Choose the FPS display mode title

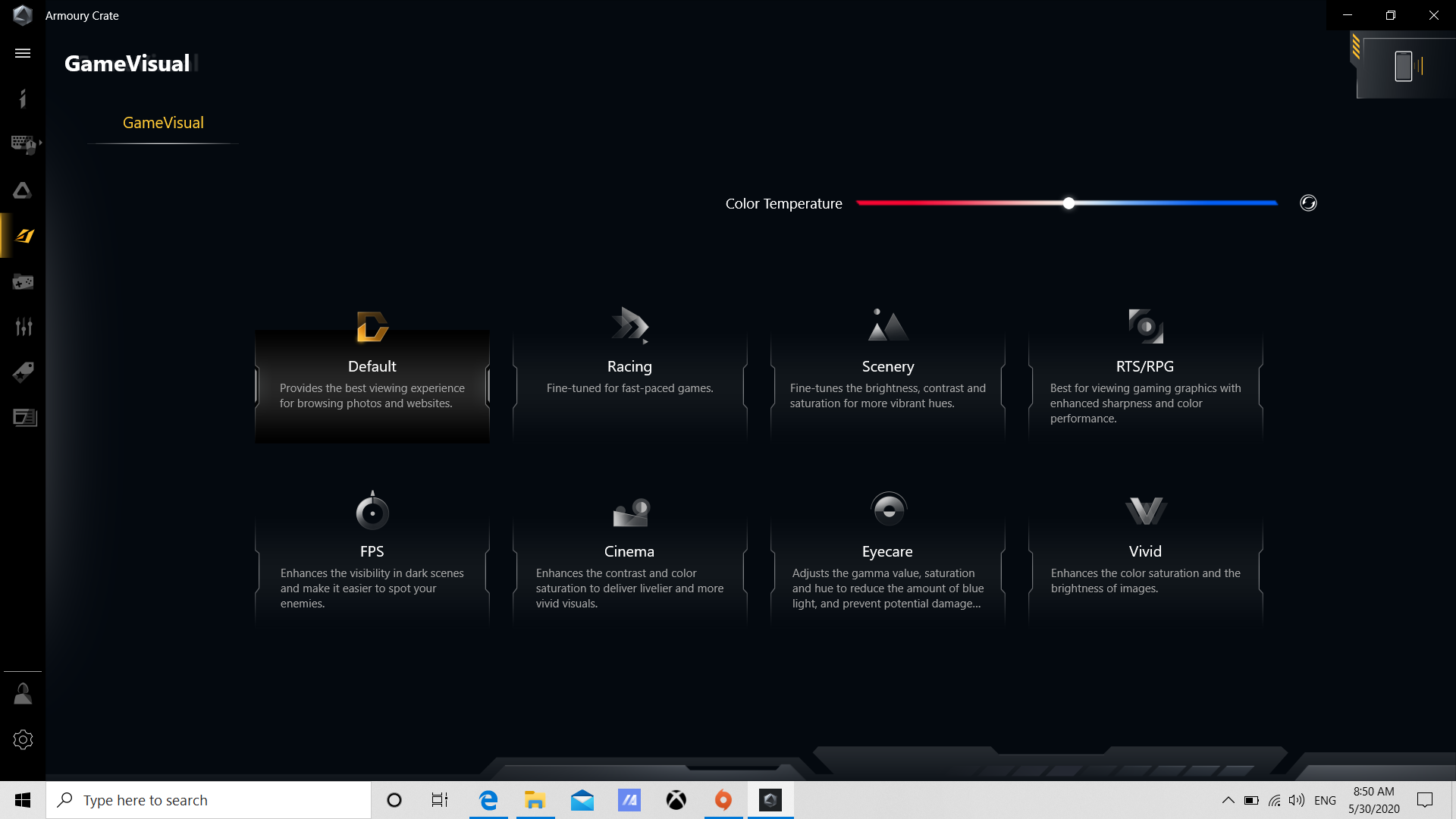tap(372, 551)
